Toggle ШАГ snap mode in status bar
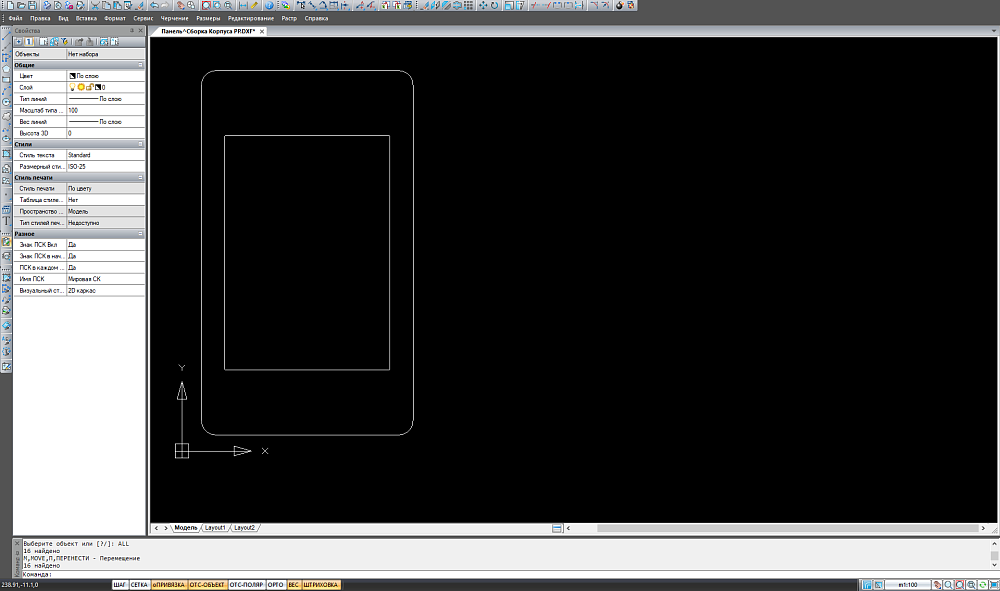This screenshot has height=591, width=1000. point(120,585)
